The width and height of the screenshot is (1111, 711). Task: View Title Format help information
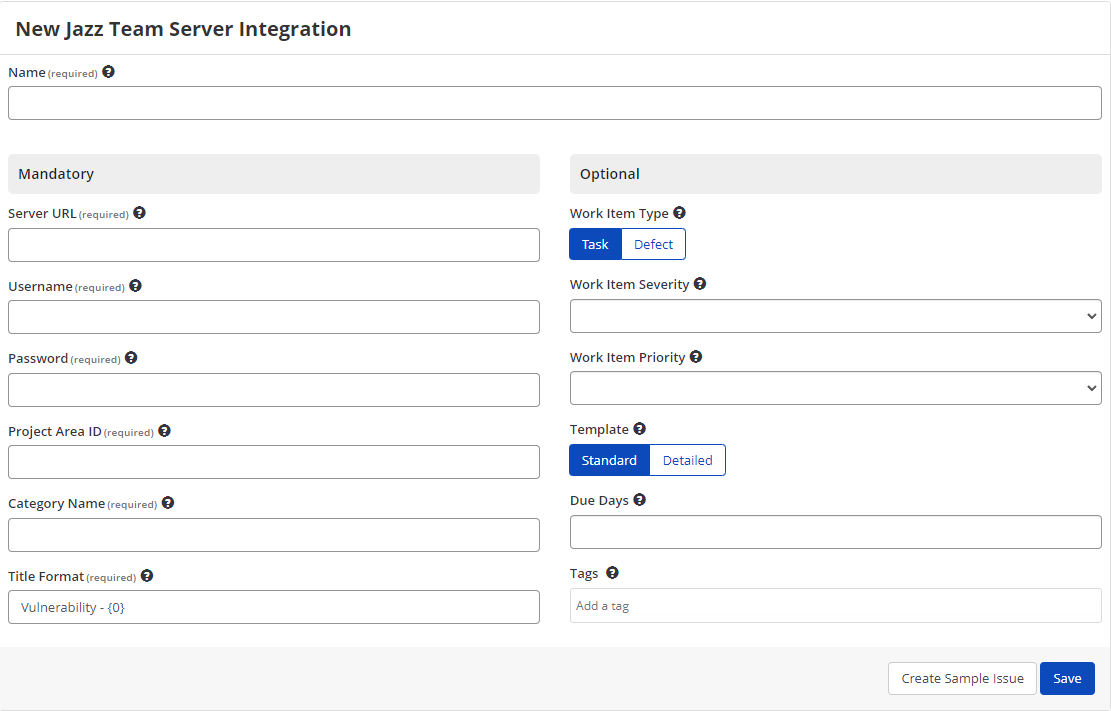147,575
